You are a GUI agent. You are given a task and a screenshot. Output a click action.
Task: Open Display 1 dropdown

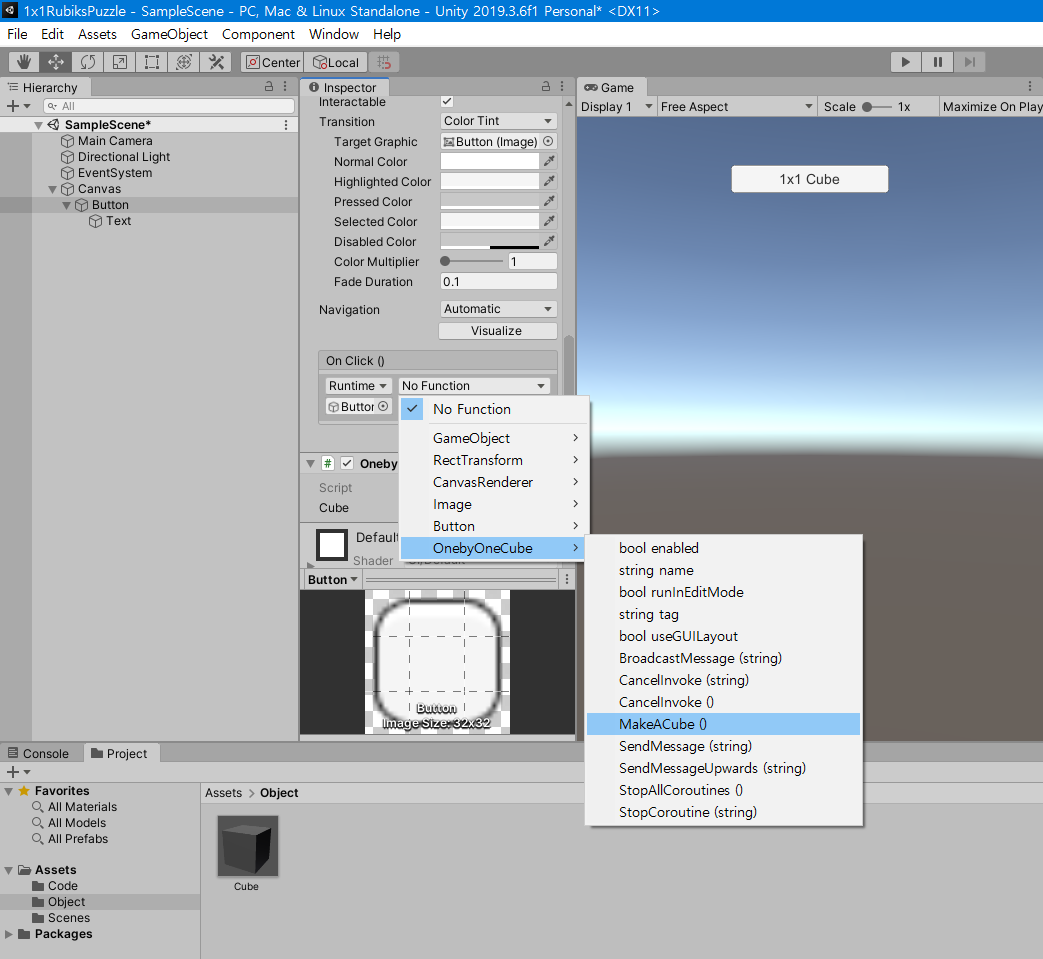tap(616, 106)
